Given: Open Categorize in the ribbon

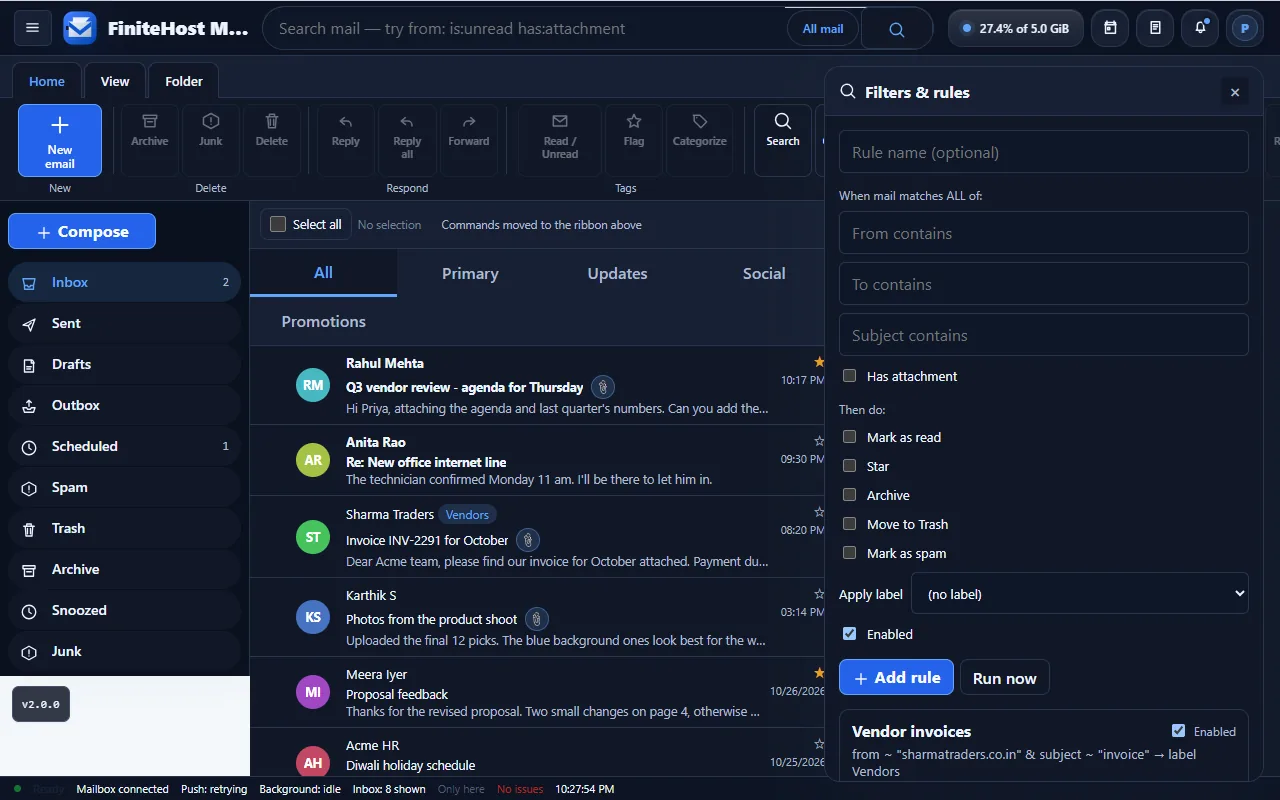Looking at the screenshot, I should point(700,140).
